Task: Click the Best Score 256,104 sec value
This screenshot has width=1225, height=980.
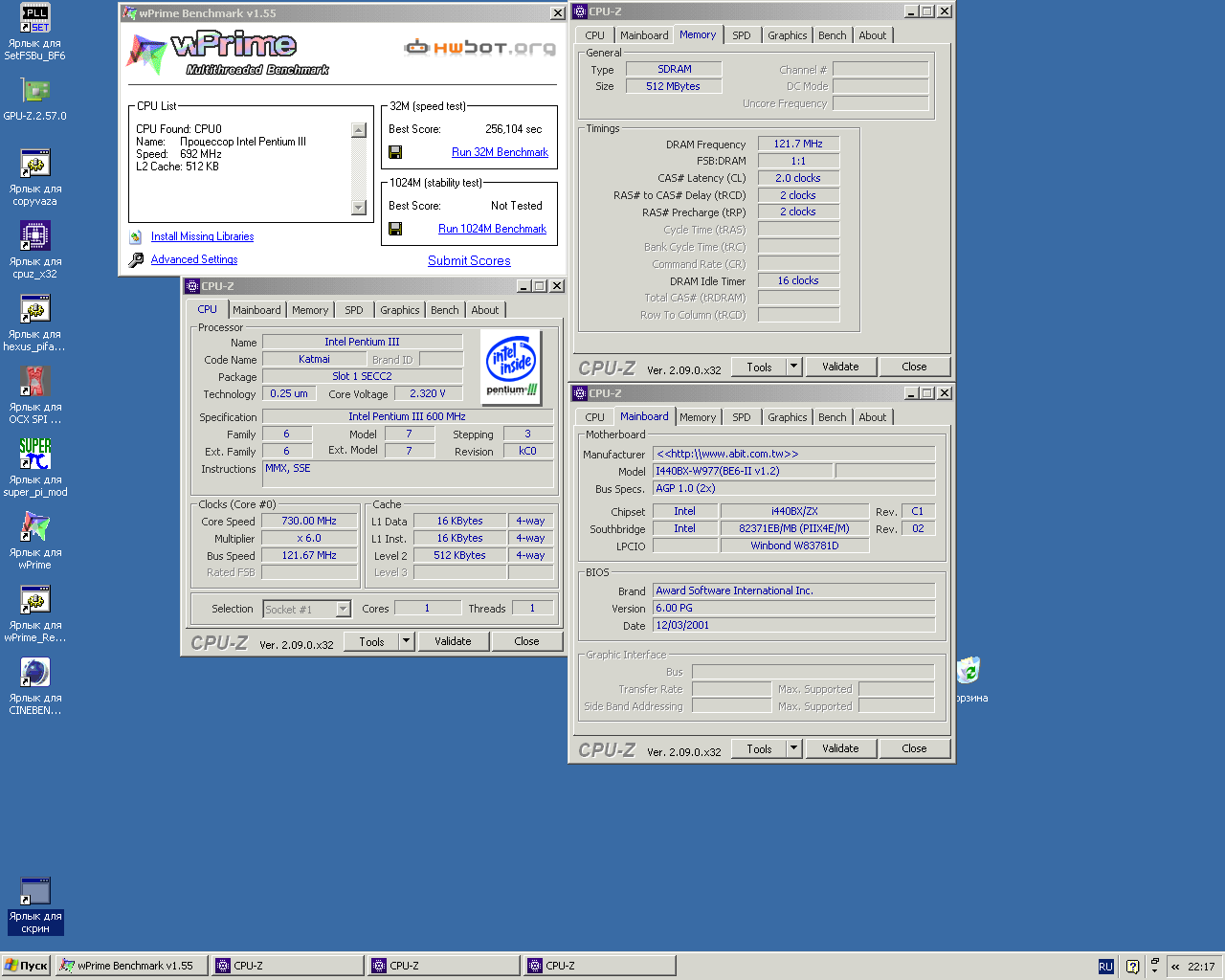Action: pos(513,129)
